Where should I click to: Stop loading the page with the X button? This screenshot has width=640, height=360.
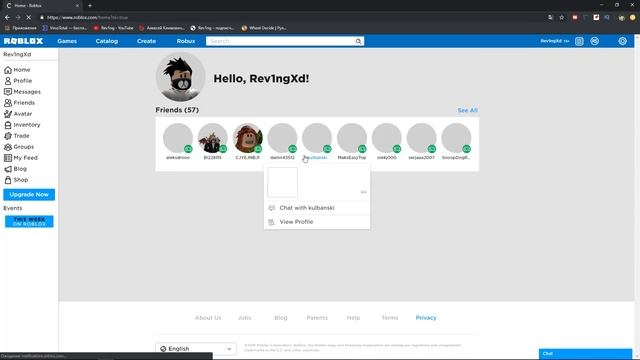(x=29, y=17)
